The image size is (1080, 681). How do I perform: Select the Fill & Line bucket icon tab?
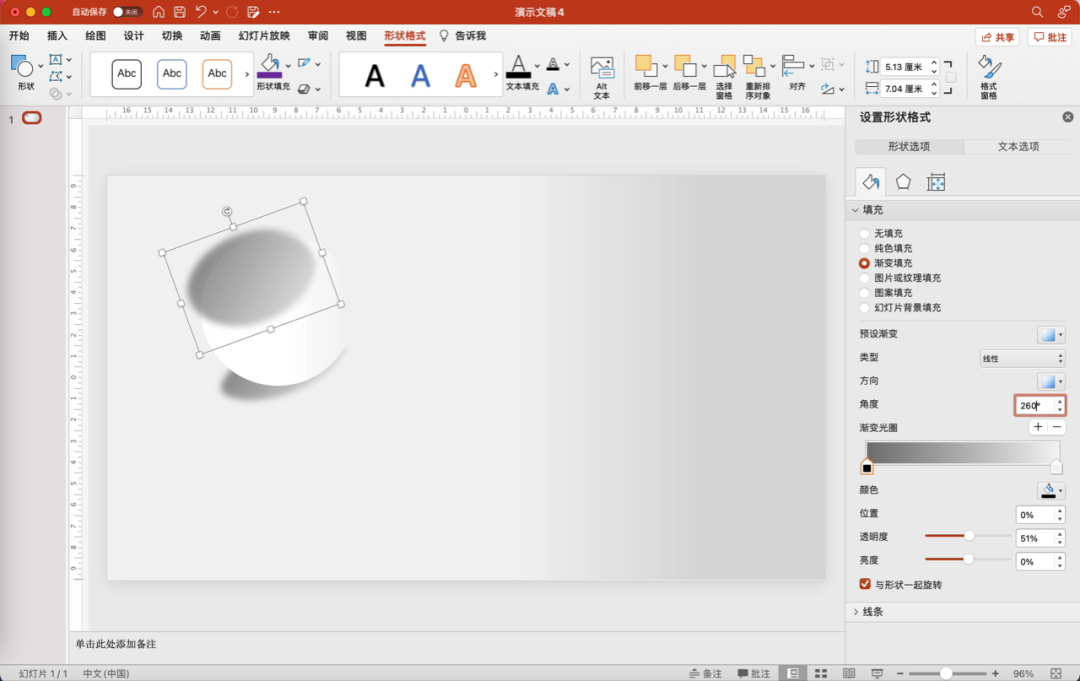point(870,182)
